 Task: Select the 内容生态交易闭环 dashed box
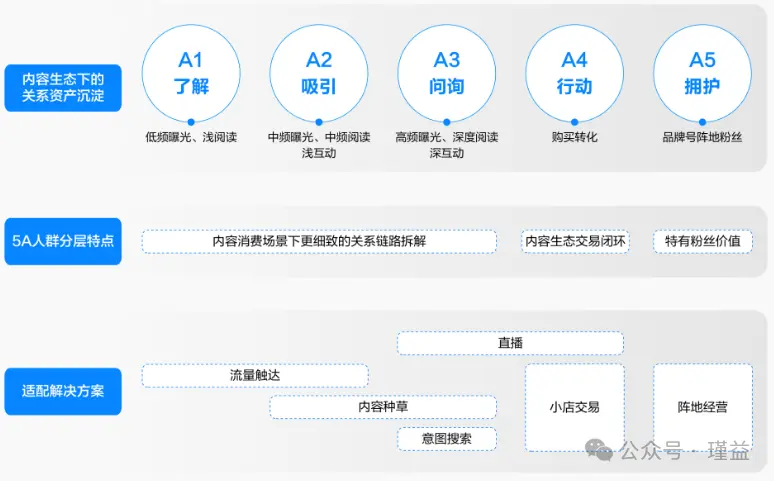(x=575, y=241)
